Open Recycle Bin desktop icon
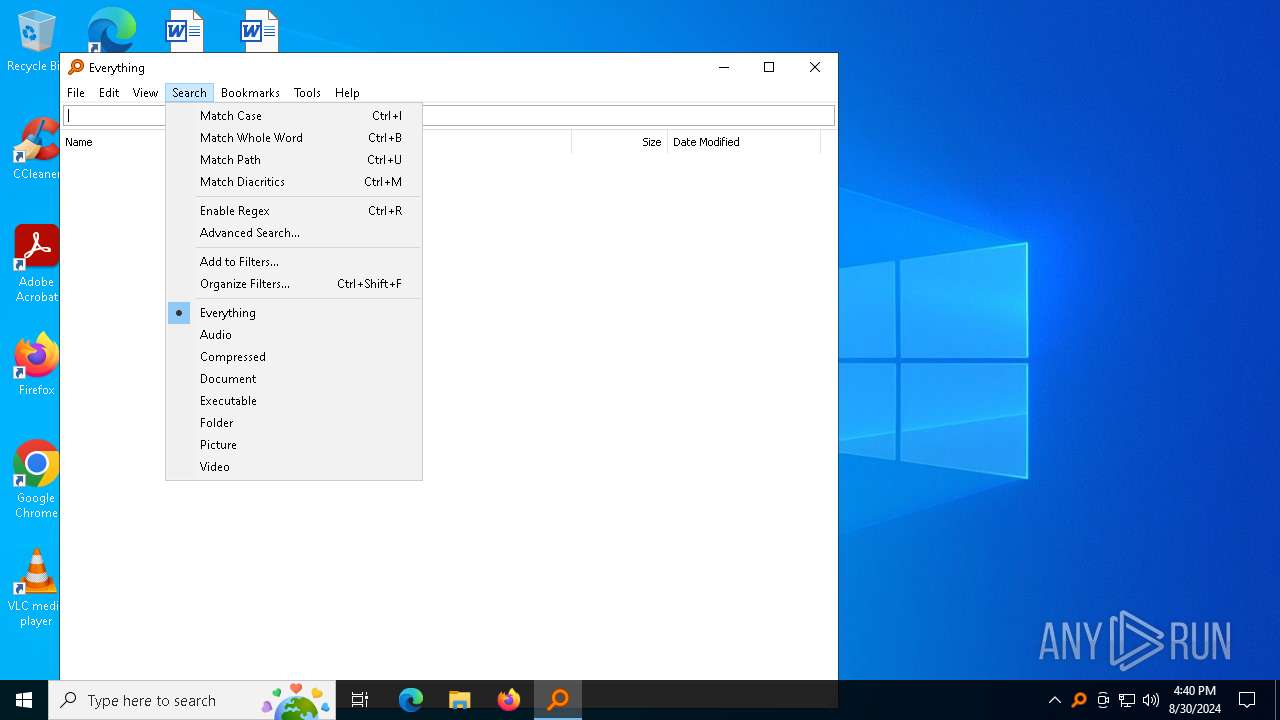 [36, 42]
